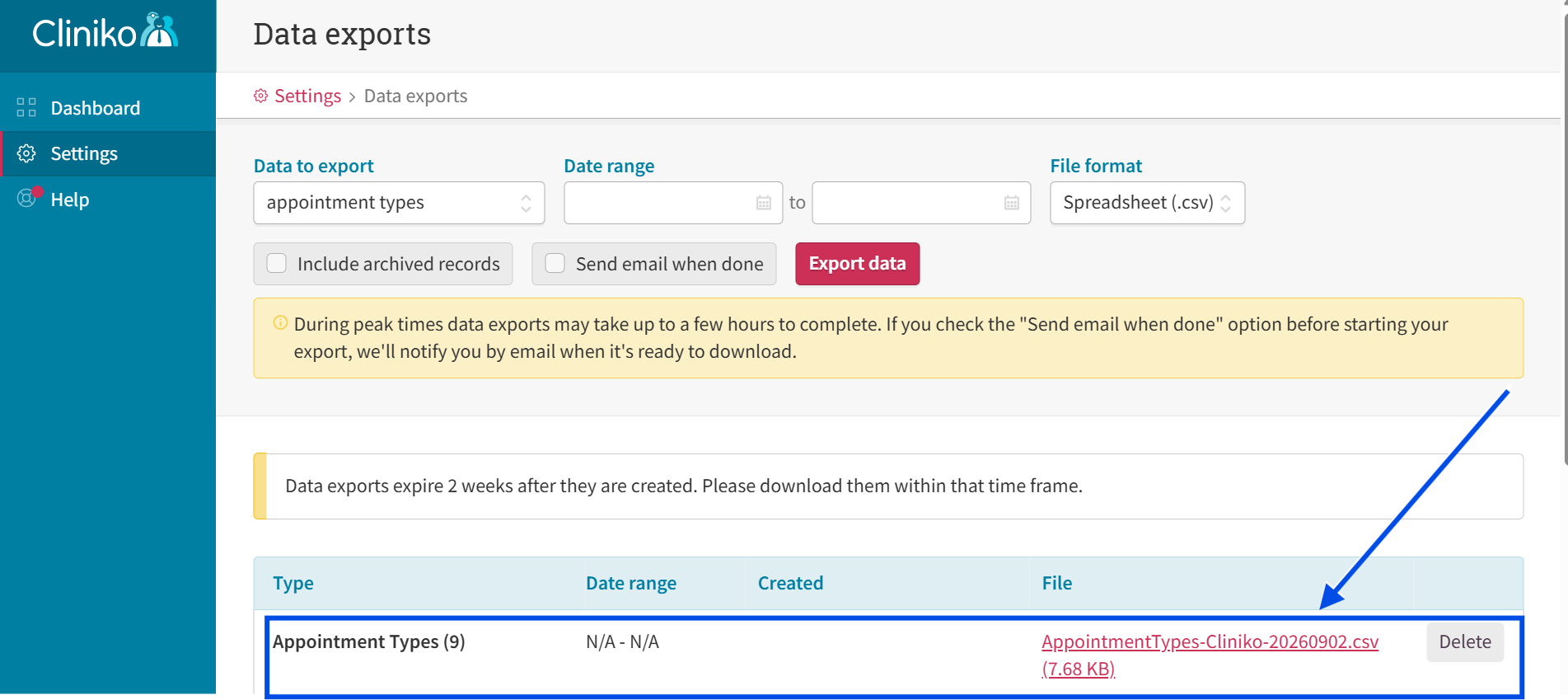Click the Help lifebuoy icon

tap(28, 198)
